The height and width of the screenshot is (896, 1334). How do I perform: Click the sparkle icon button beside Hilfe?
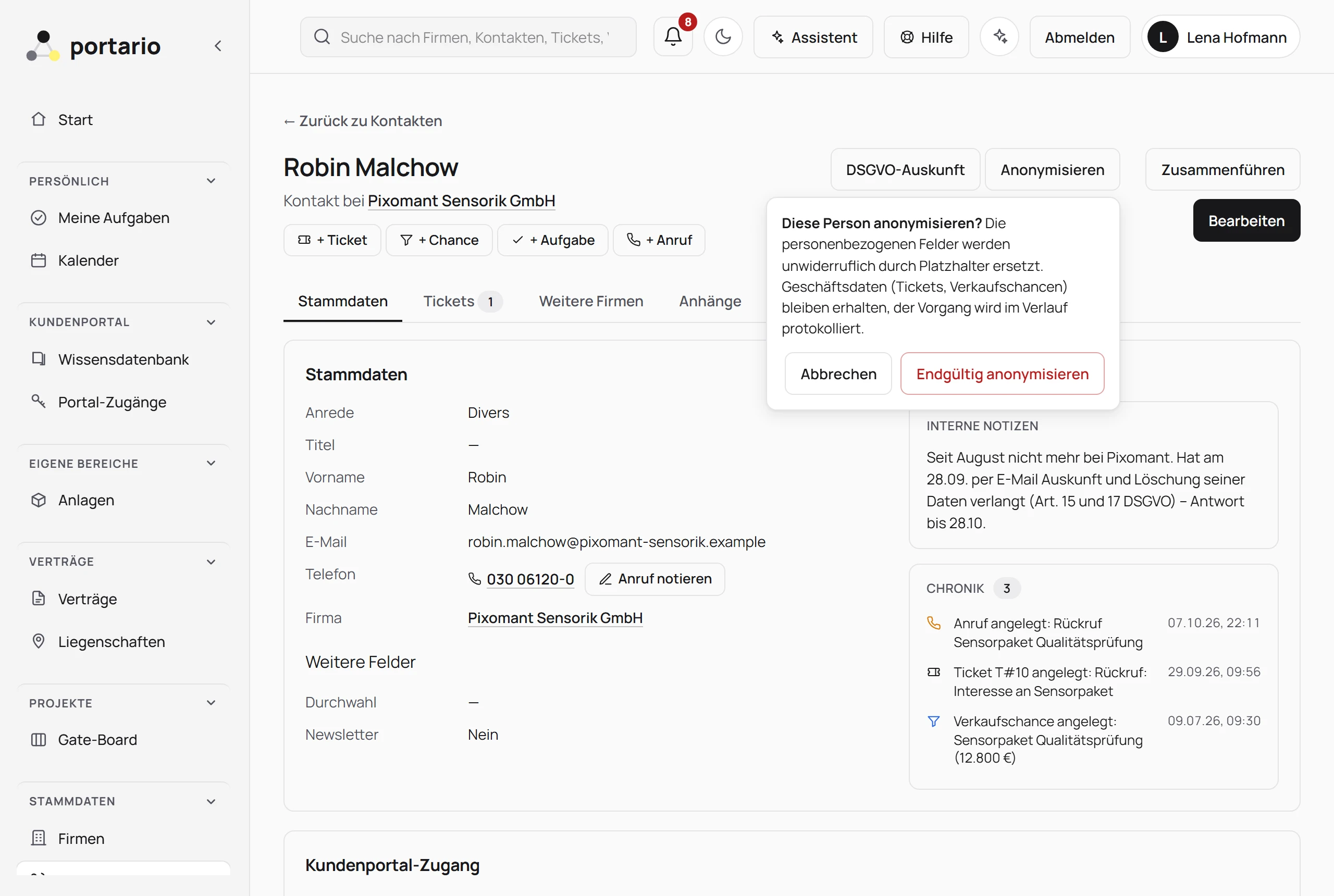coord(999,36)
